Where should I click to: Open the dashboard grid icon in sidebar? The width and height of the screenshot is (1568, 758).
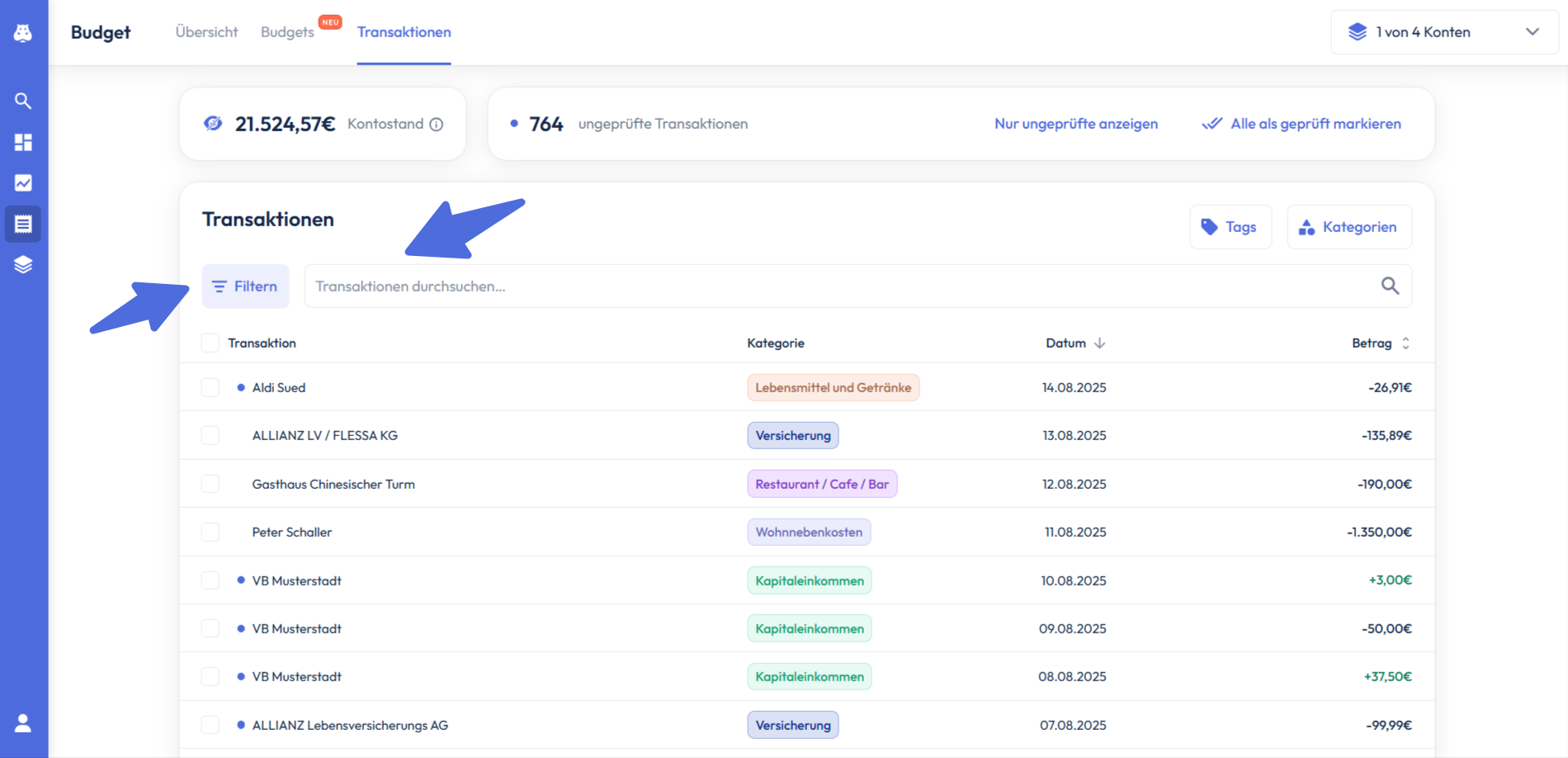pyautogui.click(x=23, y=142)
